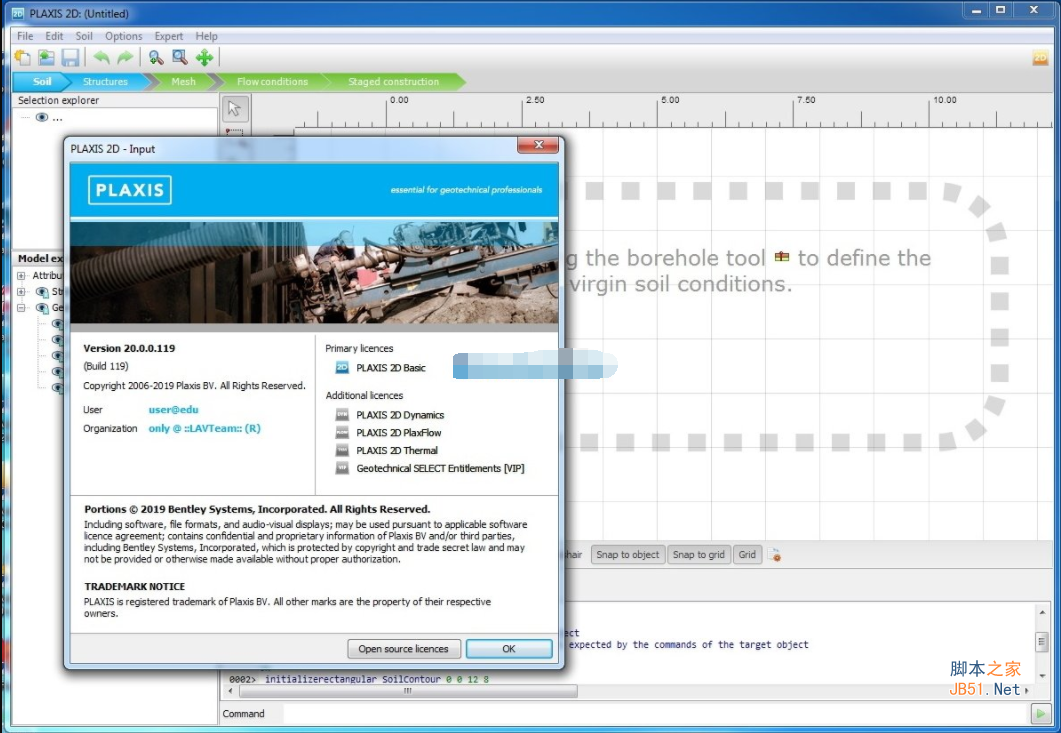Collapse the 'Ge' node in Model explorer
1061x733 pixels.
click(x=21, y=308)
